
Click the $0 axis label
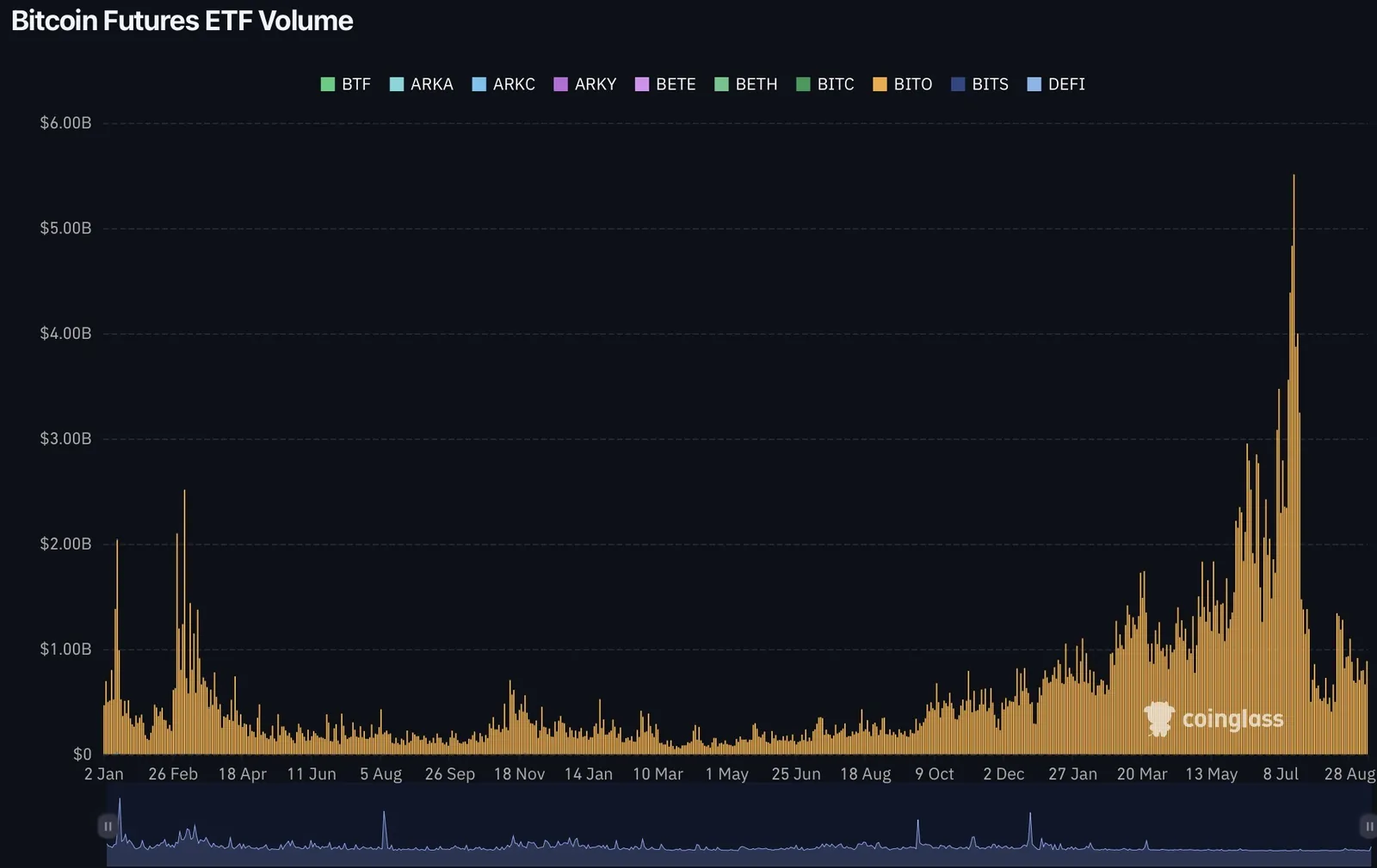click(82, 754)
